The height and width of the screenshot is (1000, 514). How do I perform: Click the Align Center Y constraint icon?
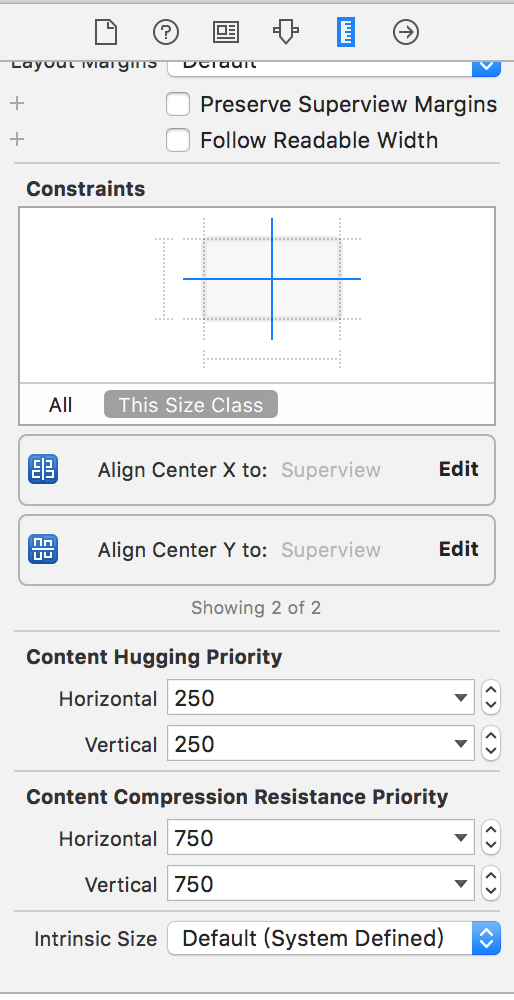[x=43, y=549]
